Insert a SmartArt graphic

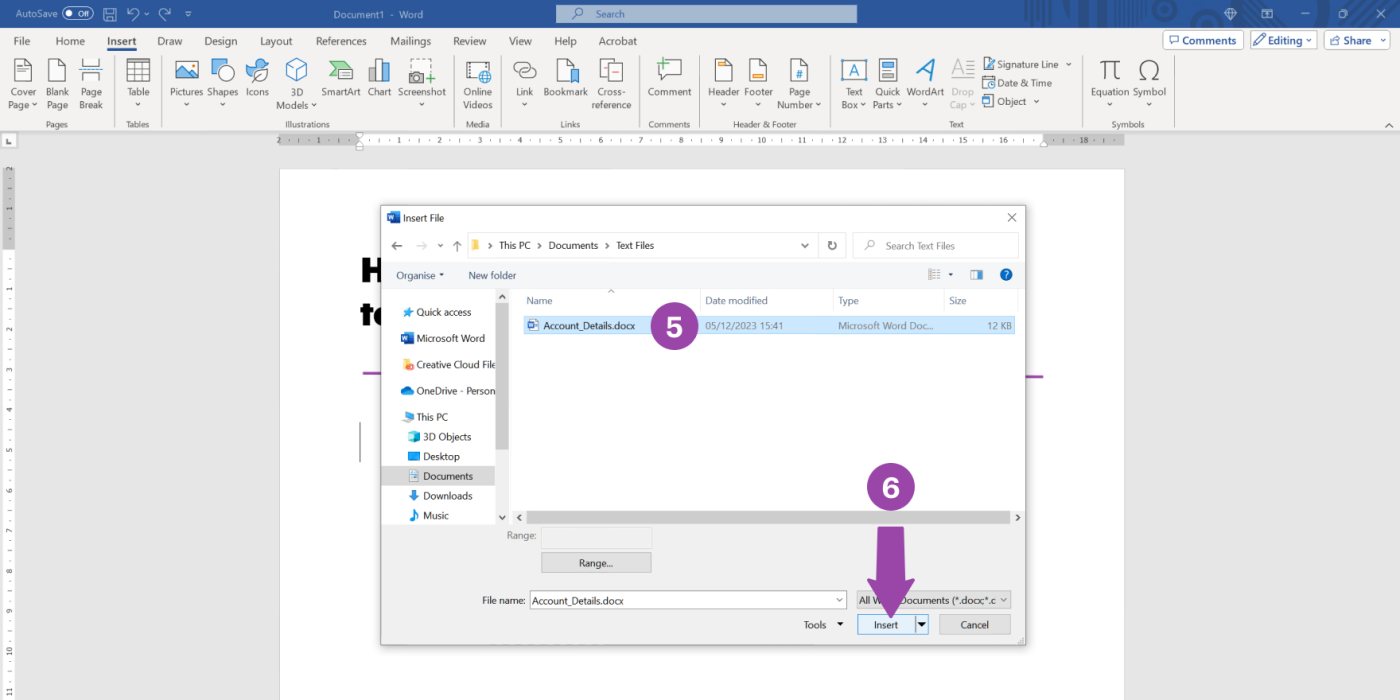click(x=340, y=80)
